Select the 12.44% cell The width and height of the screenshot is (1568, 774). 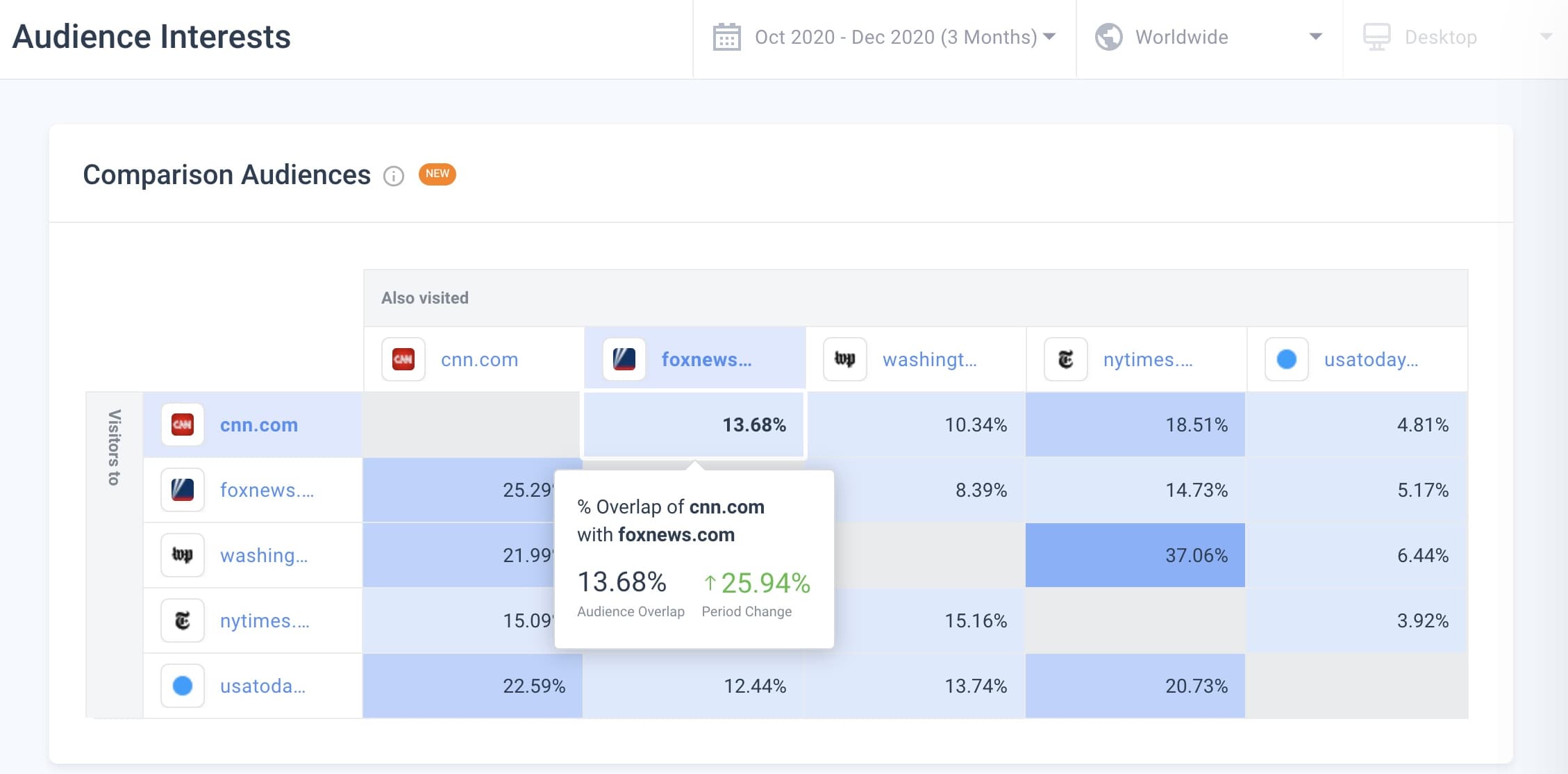pyautogui.click(x=694, y=686)
